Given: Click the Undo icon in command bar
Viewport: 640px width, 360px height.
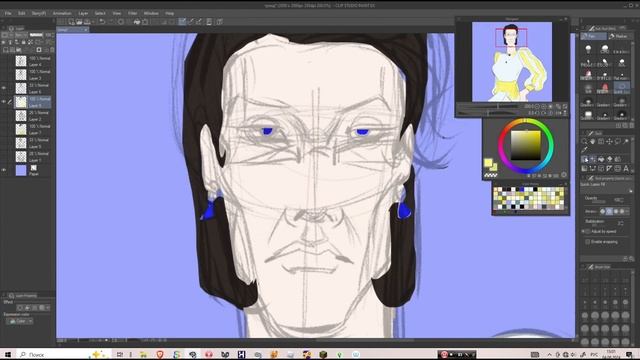Looking at the screenshot, I should [102, 22].
